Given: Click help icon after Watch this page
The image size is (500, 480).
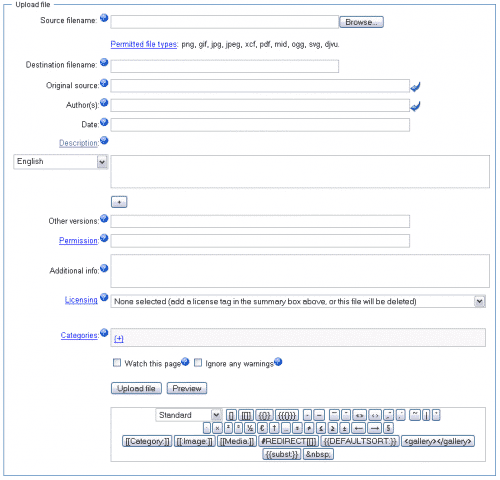Looking at the screenshot, I should [185, 362].
